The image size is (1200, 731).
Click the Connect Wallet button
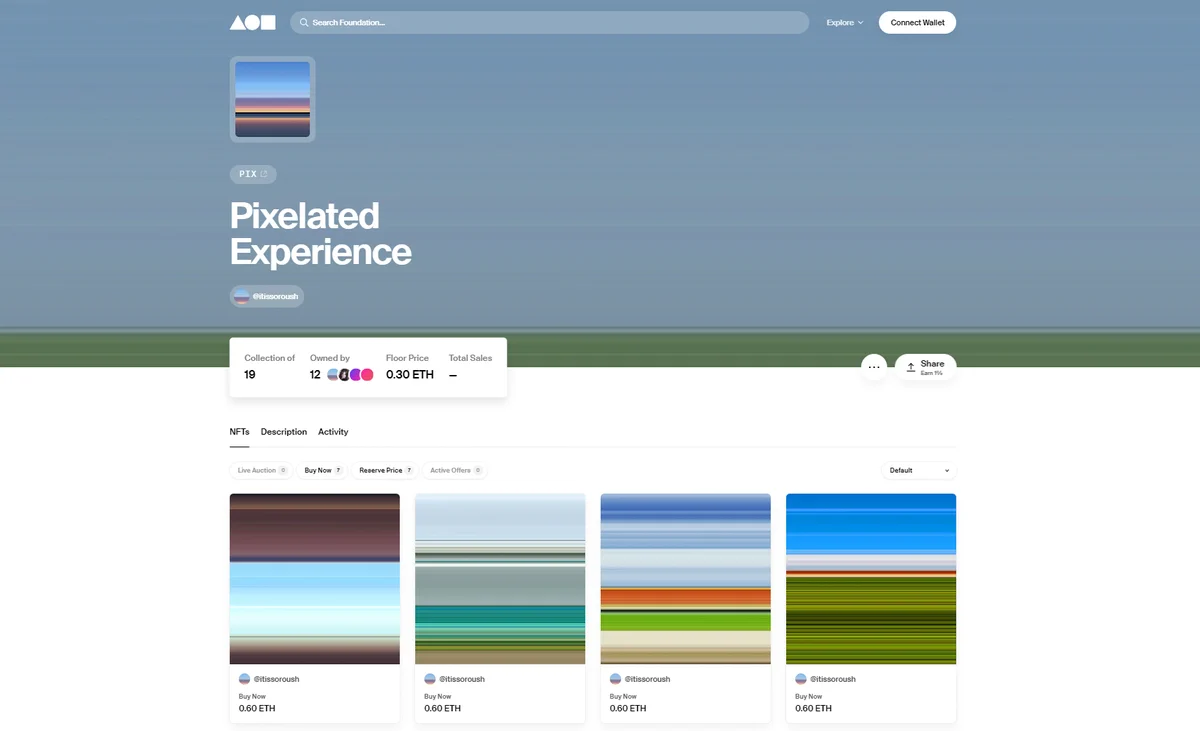tap(917, 22)
